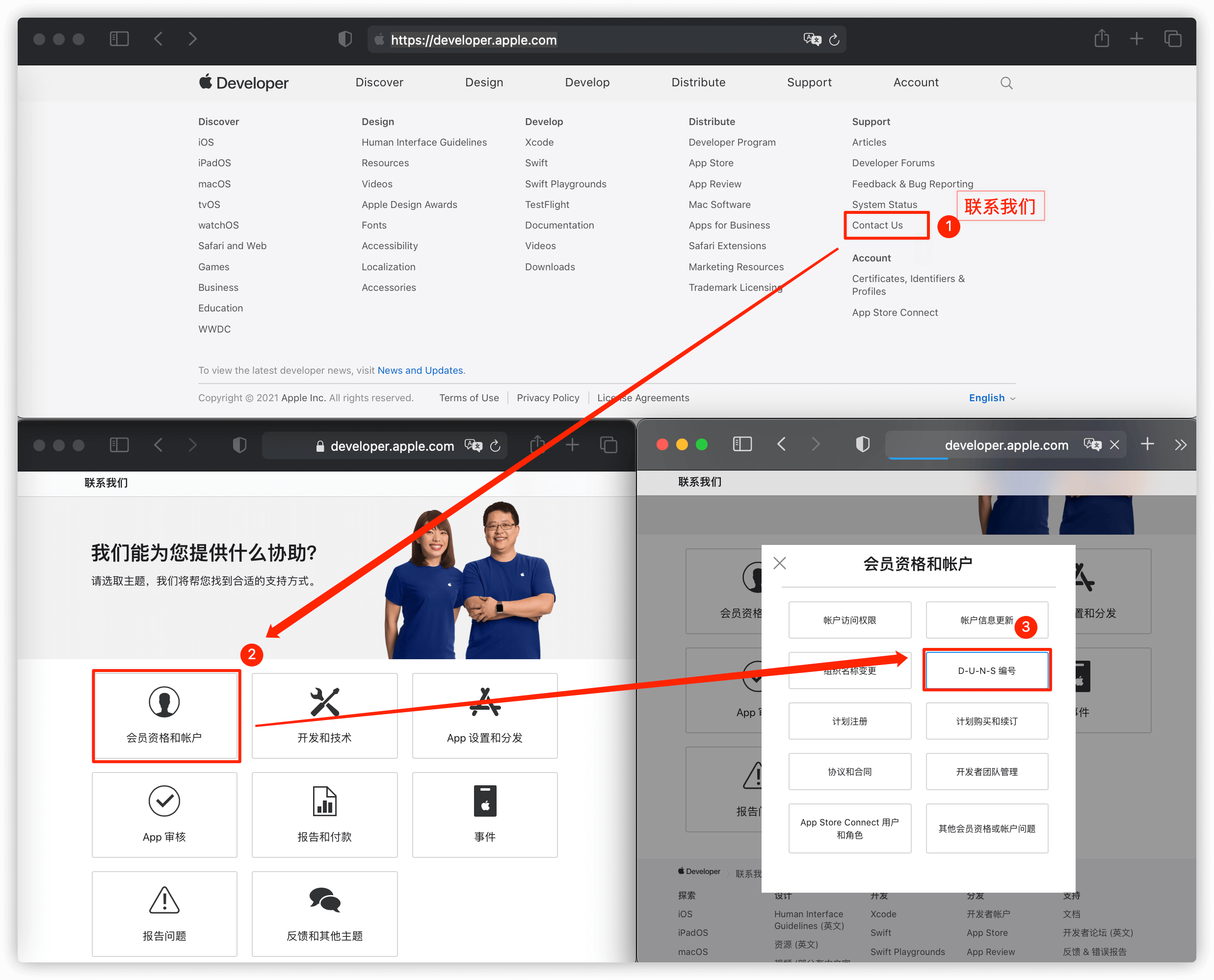Click privacy shield in bottom-left Safari window
Screen dimensions: 1214x980
(x=239, y=445)
